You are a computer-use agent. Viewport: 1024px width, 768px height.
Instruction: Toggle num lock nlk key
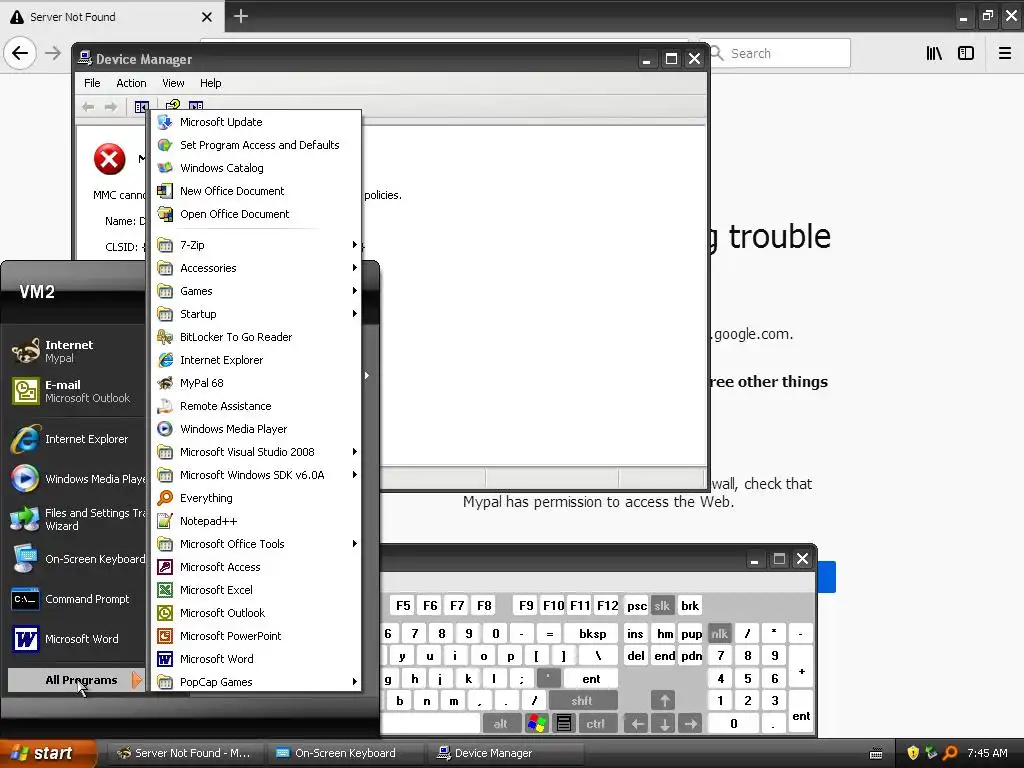720,633
